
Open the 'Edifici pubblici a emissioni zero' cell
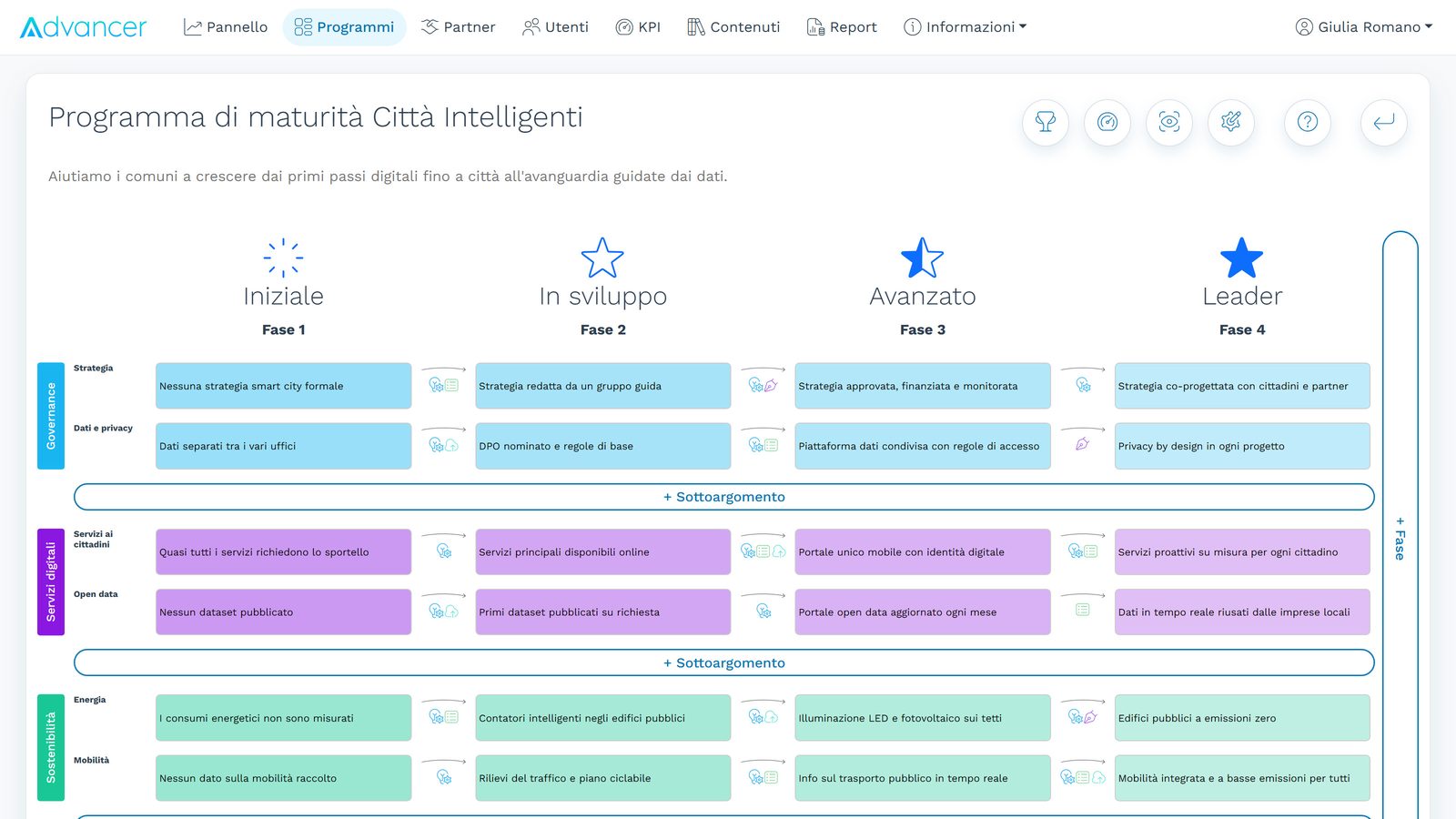pos(1242,718)
